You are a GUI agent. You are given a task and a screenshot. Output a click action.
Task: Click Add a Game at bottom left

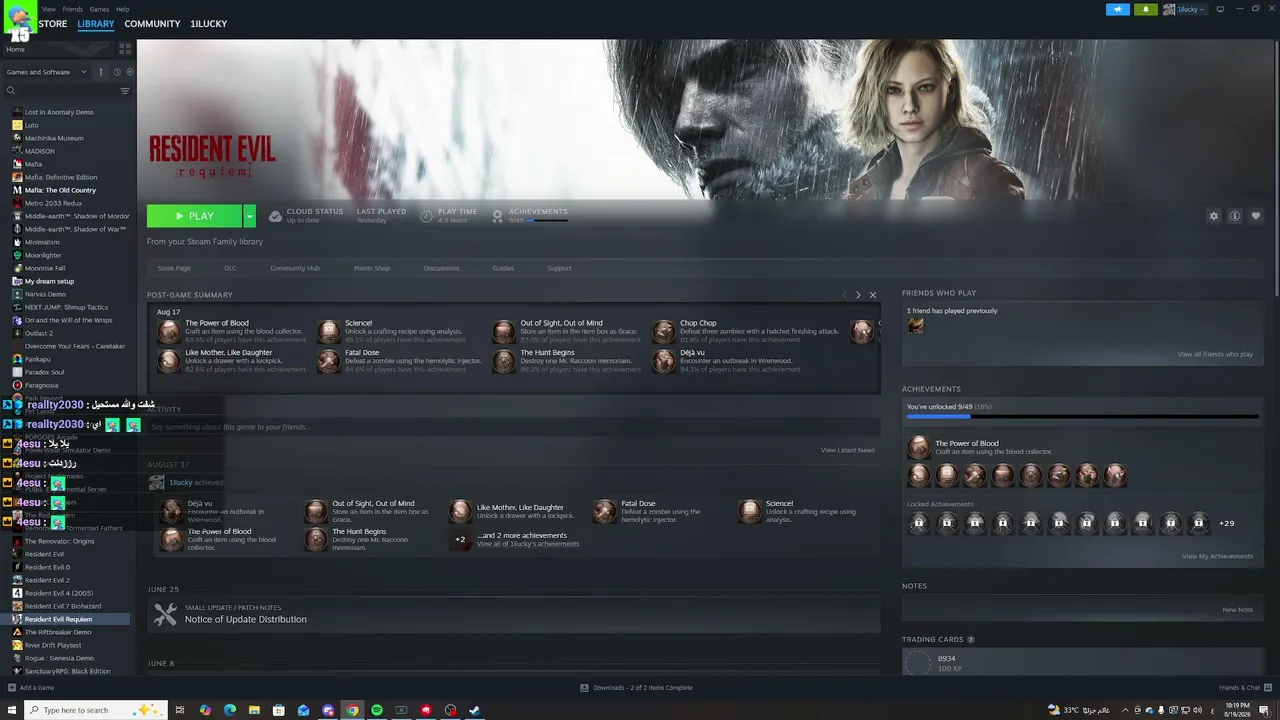[x=31, y=688]
